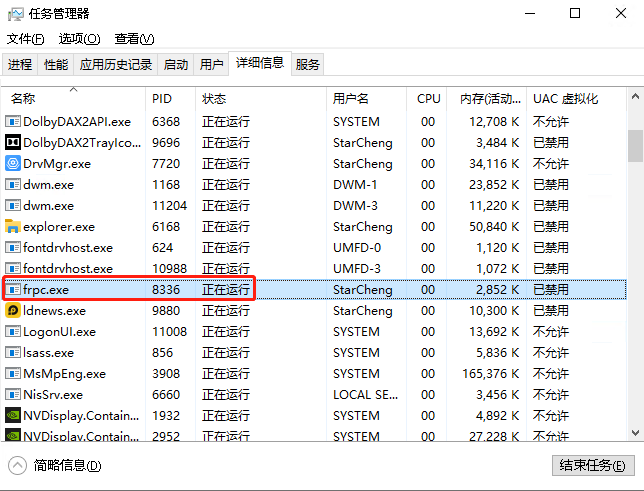Close the Task Manager window
This screenshot has height=491, width=644.
point(621,14)
